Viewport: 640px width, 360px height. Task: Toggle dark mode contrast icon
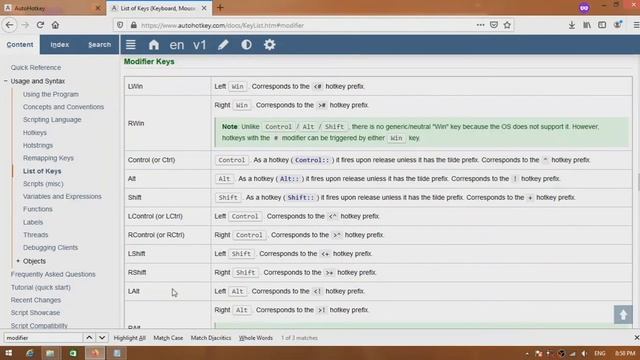tap(246, 44)
